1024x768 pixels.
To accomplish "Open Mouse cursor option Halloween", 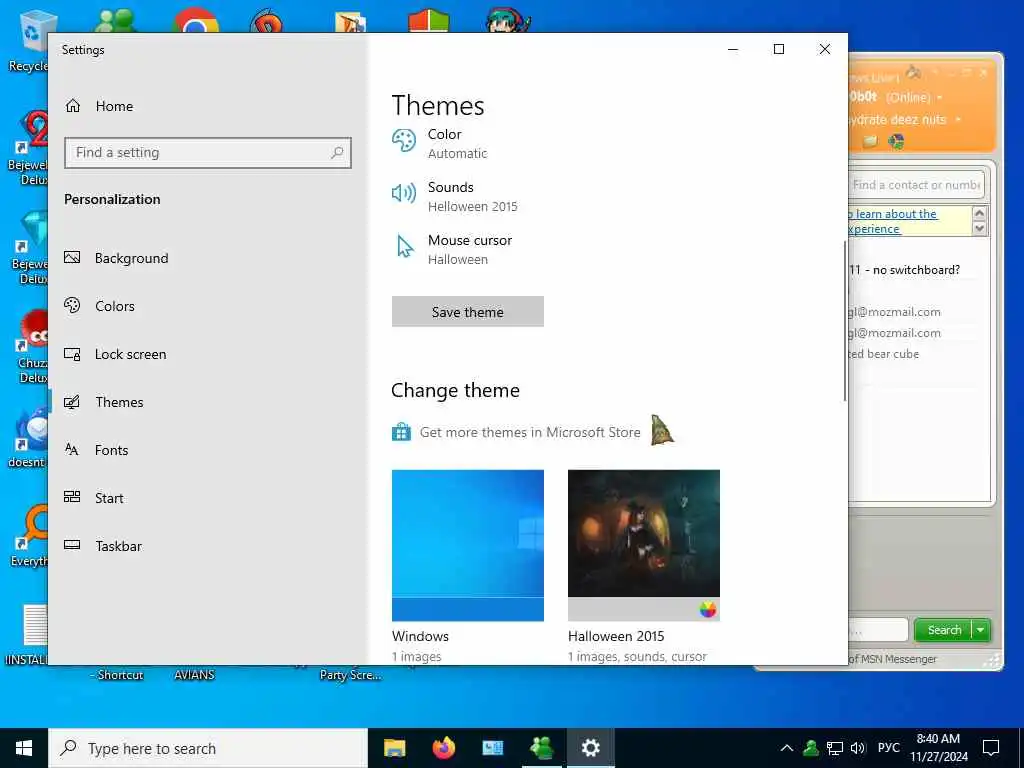I will [x=452, y=249].
